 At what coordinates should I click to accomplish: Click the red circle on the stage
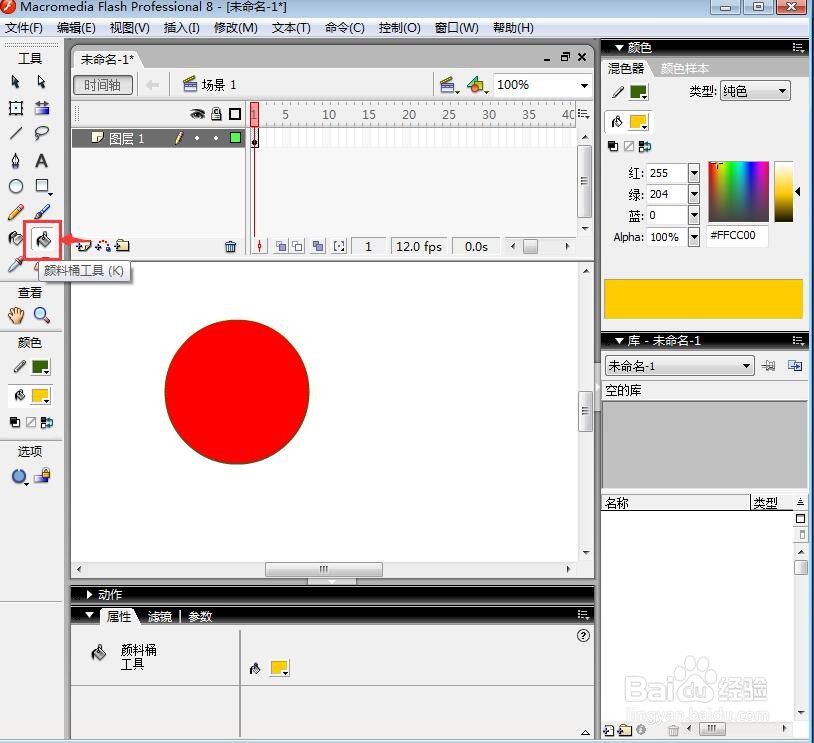click(x=237, y=391)
